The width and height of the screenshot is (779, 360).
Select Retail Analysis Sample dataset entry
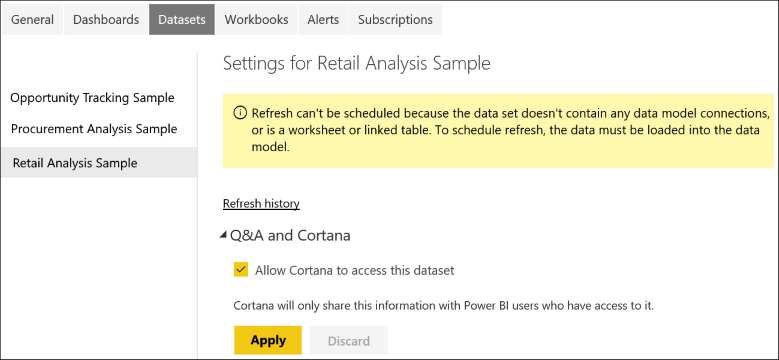(99, 163)
